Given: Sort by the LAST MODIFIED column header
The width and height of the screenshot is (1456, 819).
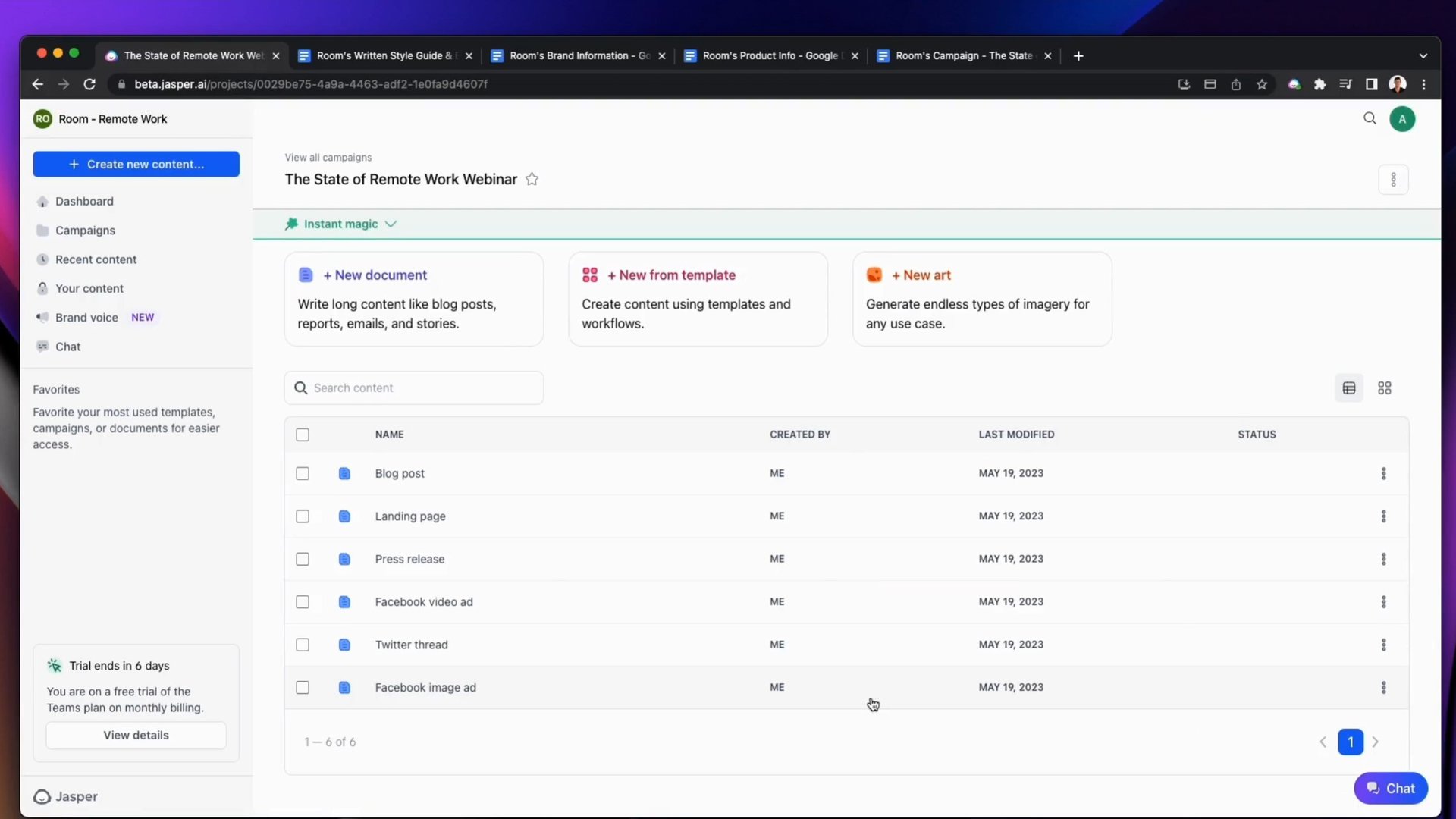Looking at the screenshot, I should (x=1016, y=435).
